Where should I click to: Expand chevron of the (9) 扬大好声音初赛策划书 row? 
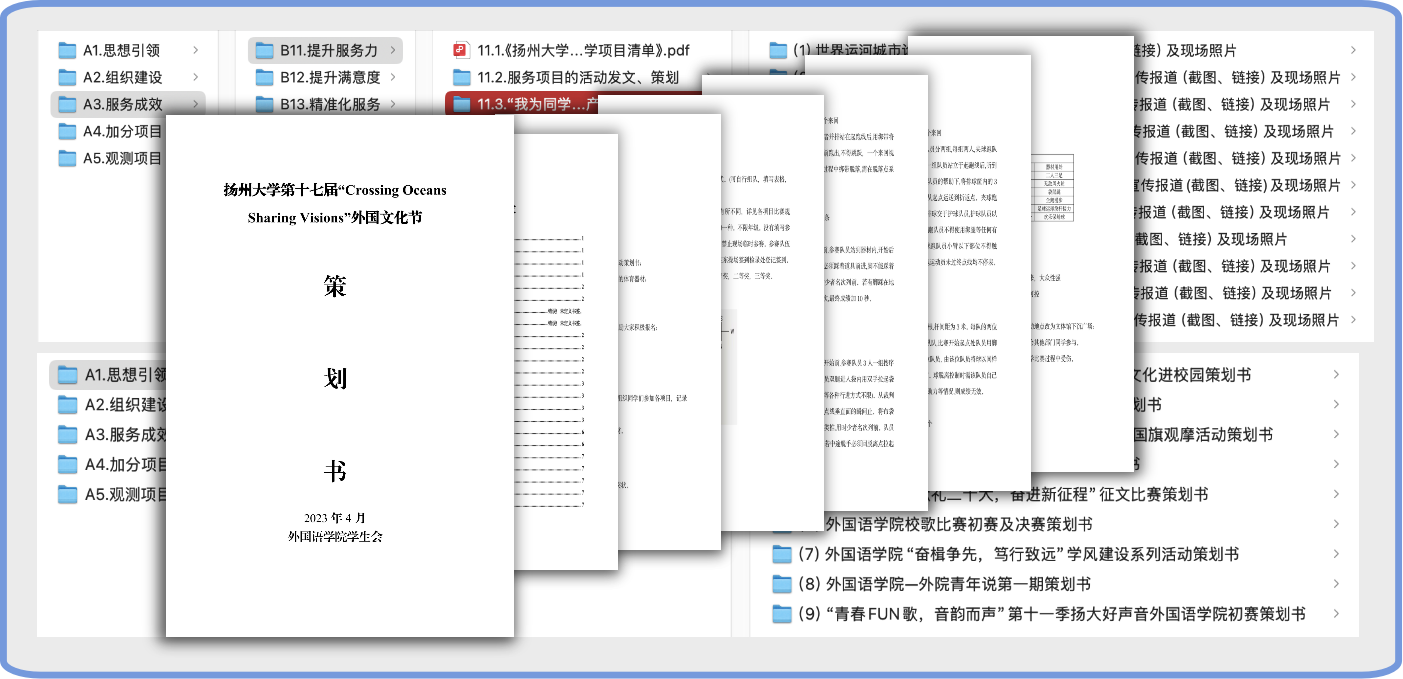[1337, 614]
